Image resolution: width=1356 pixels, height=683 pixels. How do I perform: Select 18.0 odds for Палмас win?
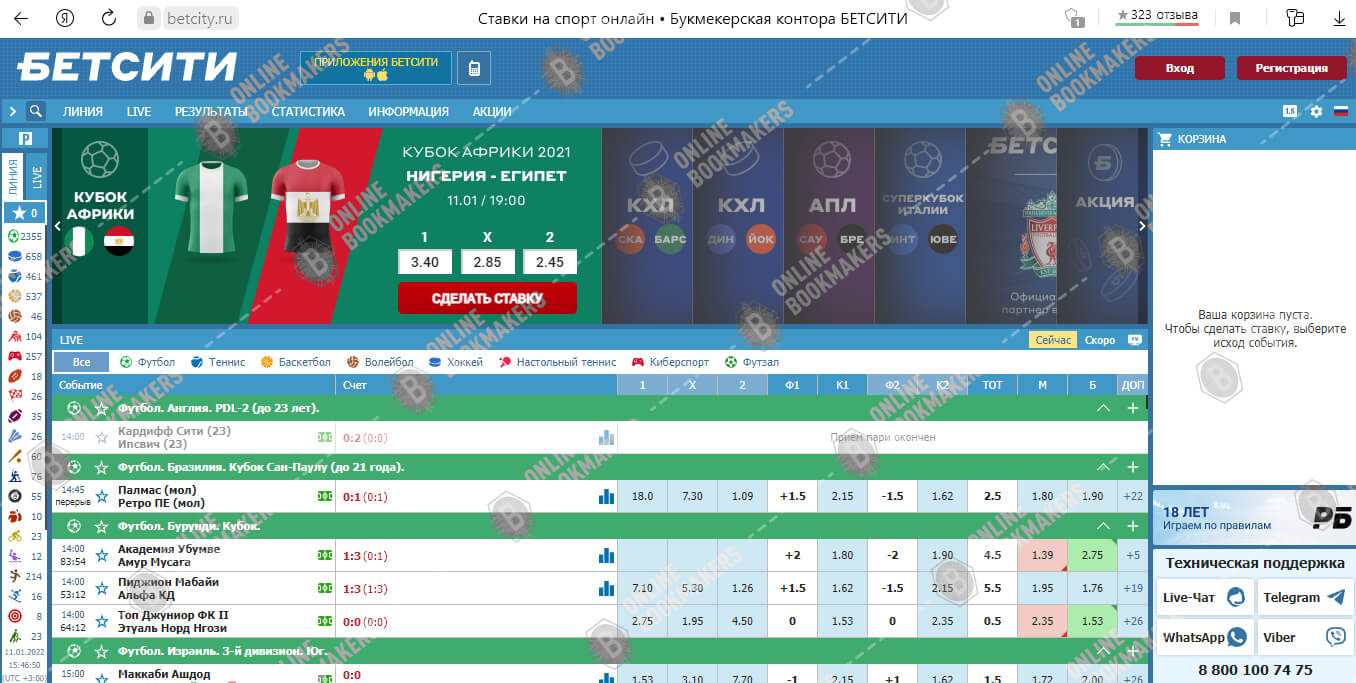[642, 496]
